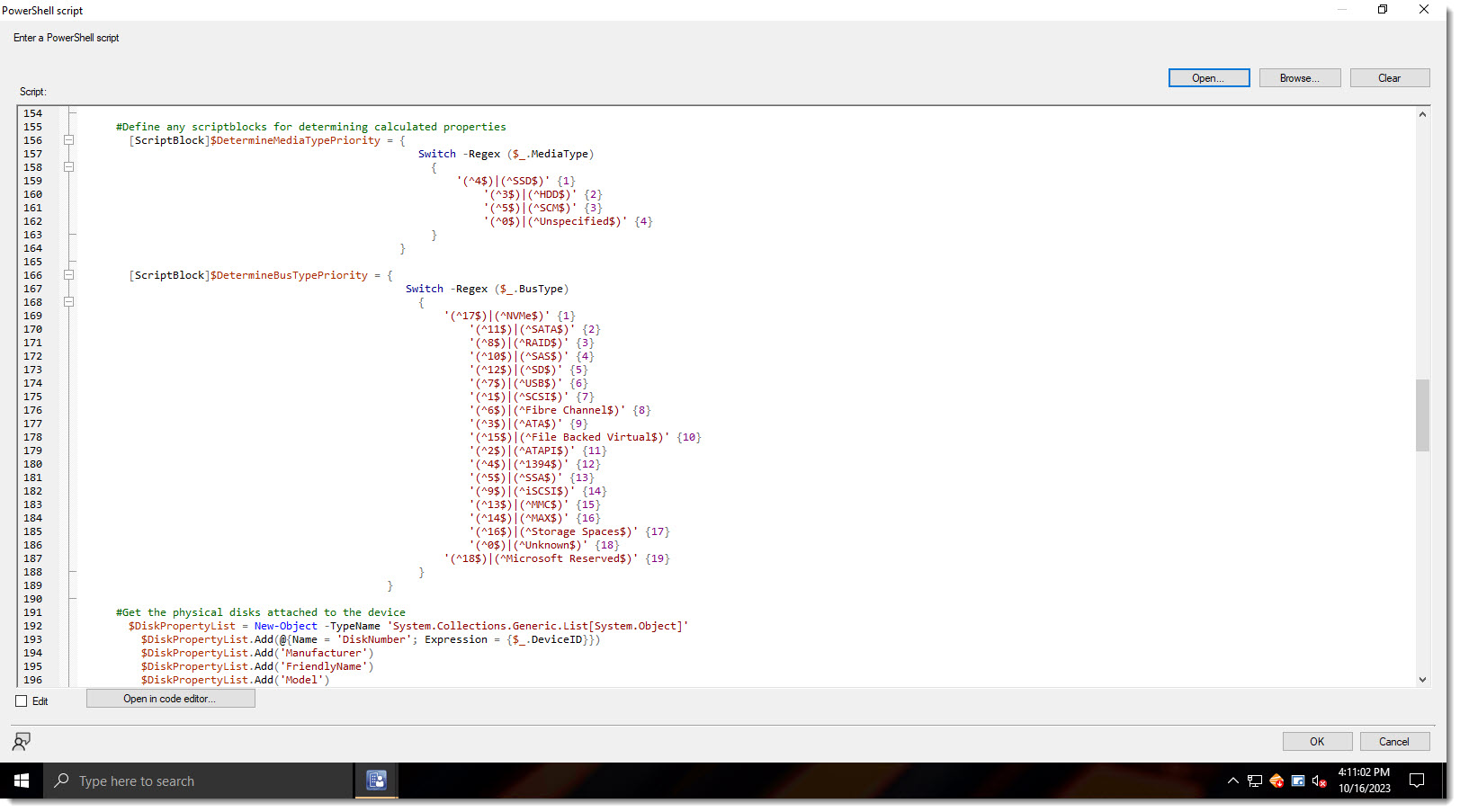Click the DiskNumber expression line 193
Viewport: 1460px width, 812px height.
point(371,639)
